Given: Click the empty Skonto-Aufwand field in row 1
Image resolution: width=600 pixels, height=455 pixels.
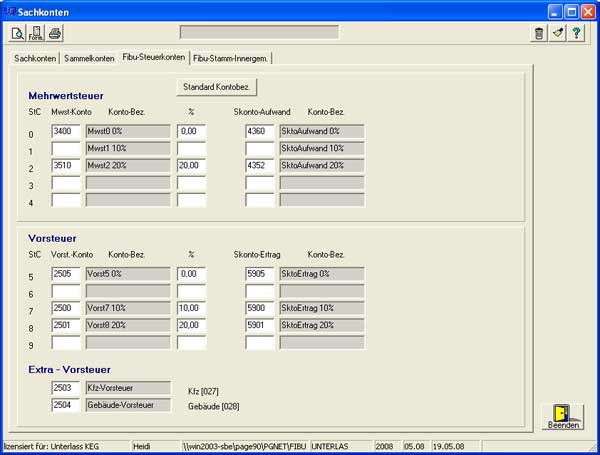Looking at the screenshot, I should 260,148.
